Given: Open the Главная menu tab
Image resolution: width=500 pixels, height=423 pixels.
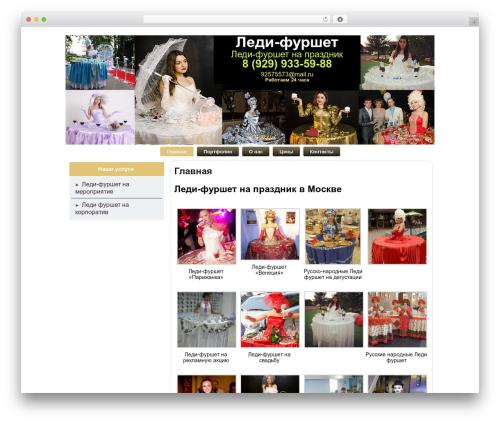Looking at the screenshot, I should tap(177, 152).
